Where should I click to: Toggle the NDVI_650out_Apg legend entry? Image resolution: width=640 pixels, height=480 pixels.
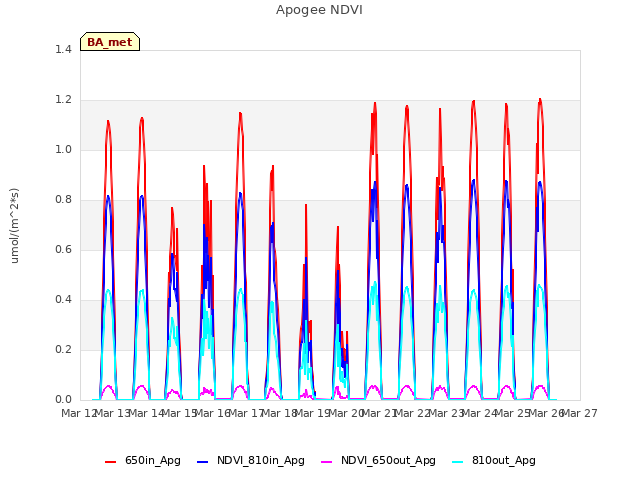point(378,460)
